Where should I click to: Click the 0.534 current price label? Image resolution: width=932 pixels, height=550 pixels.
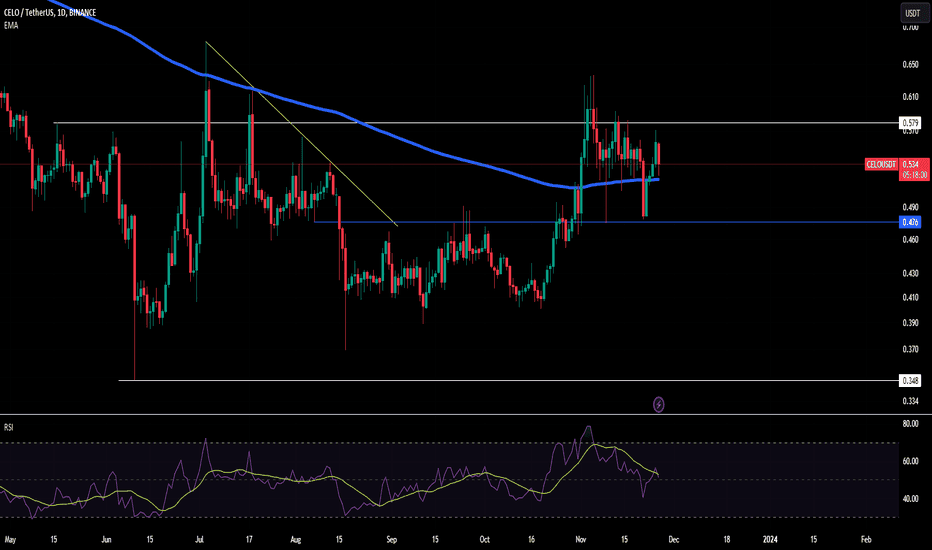(911, 164)
